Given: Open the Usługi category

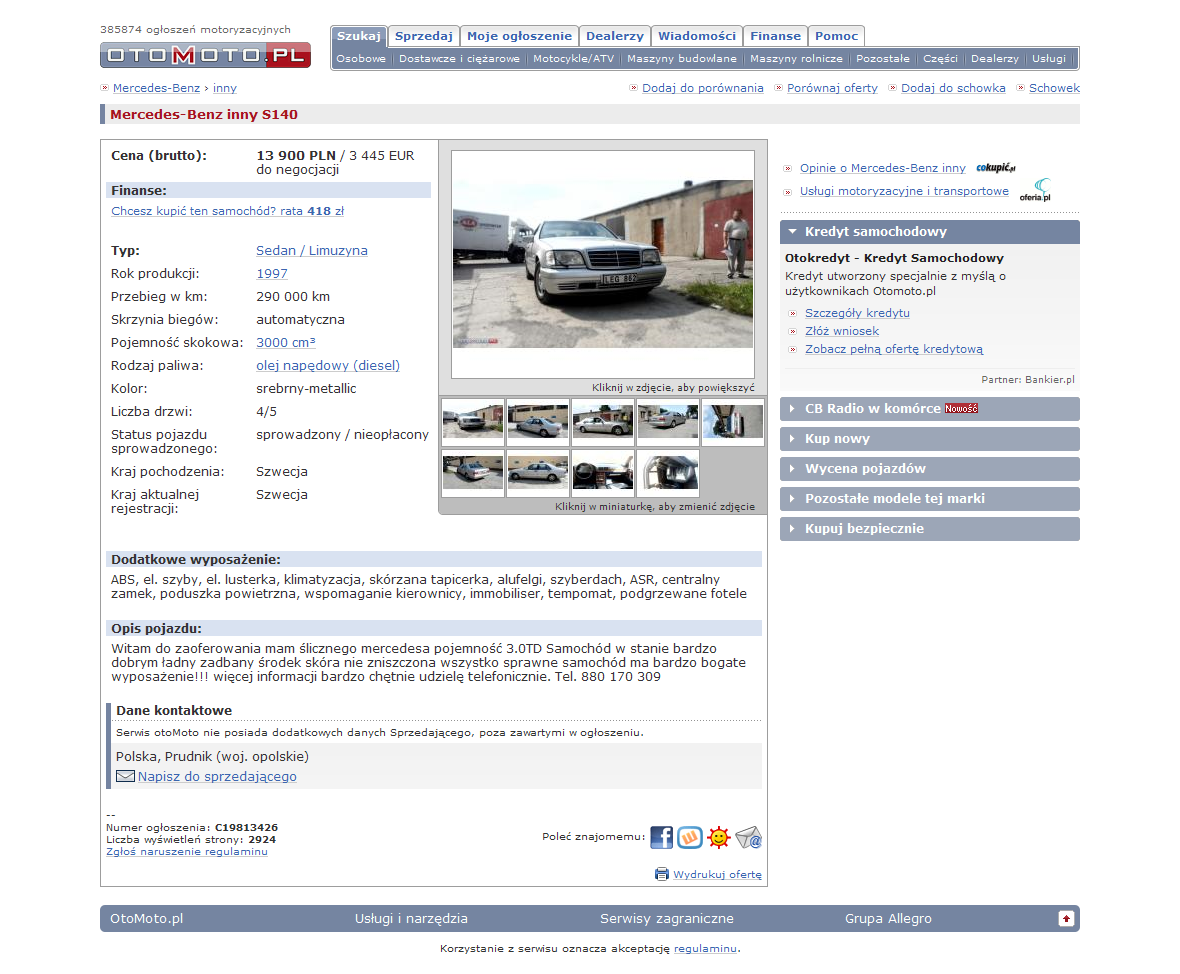Looking at the screenshot, I should point(1049,59).
